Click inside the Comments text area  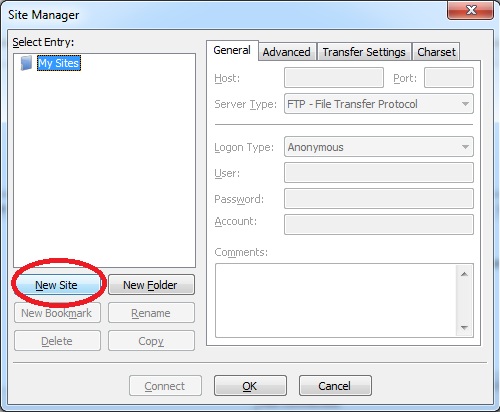(336, 301)
